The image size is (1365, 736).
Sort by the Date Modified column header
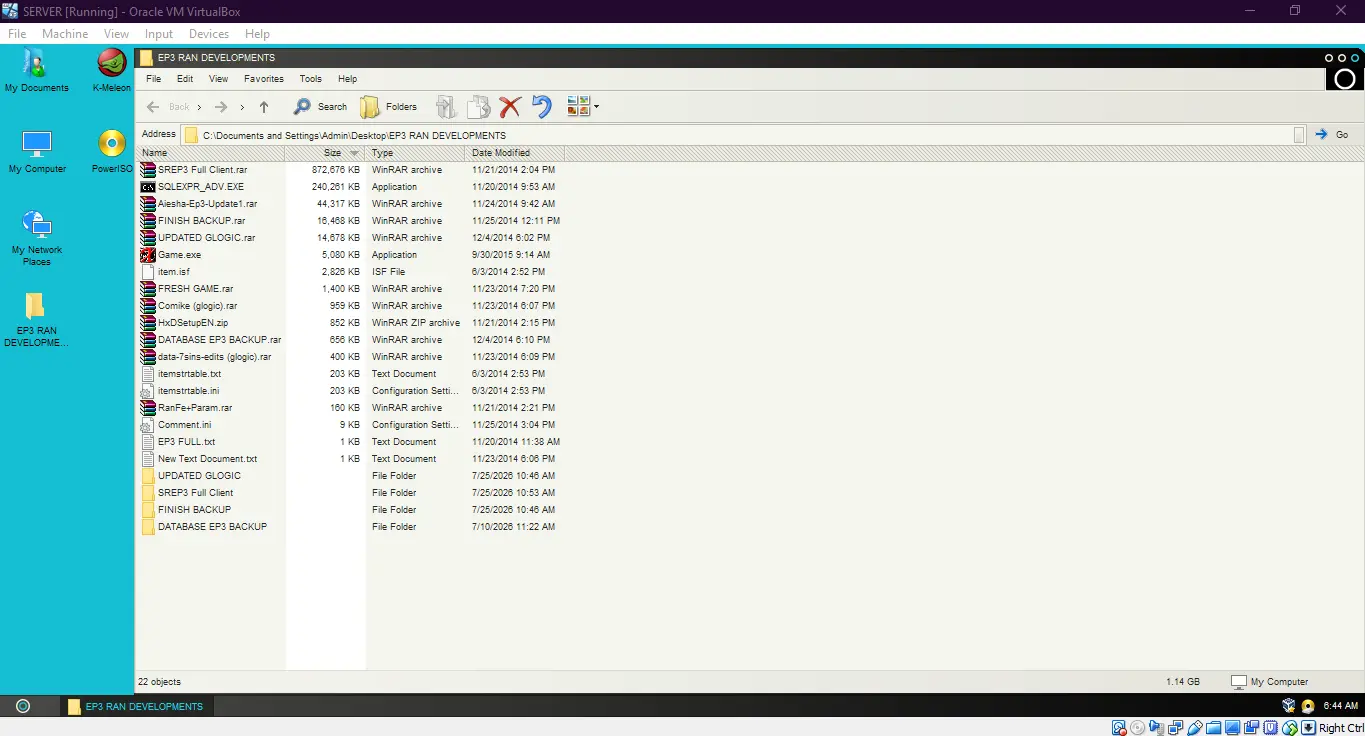(514, 153)
